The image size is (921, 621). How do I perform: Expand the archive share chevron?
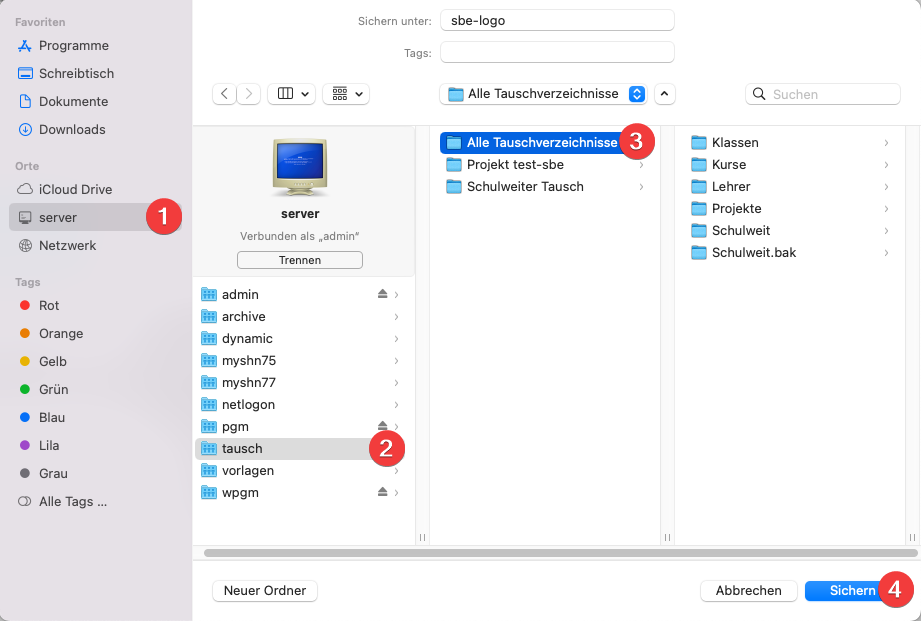coord(396,317)
